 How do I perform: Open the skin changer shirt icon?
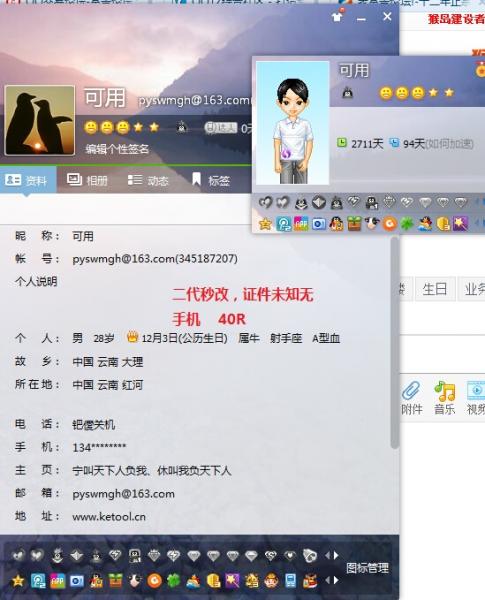(x=337, y=16)
